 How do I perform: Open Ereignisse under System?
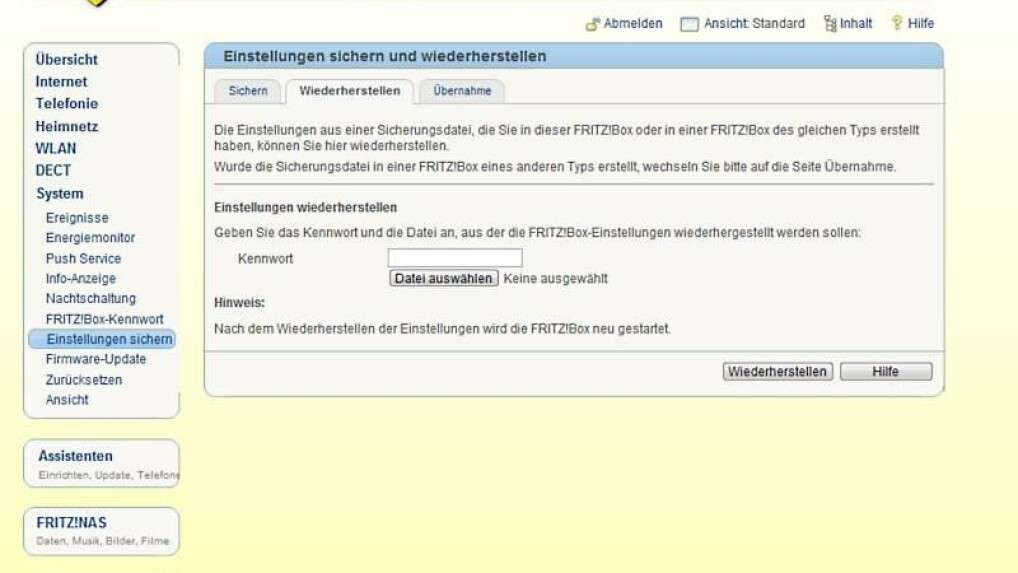[77, 218]
